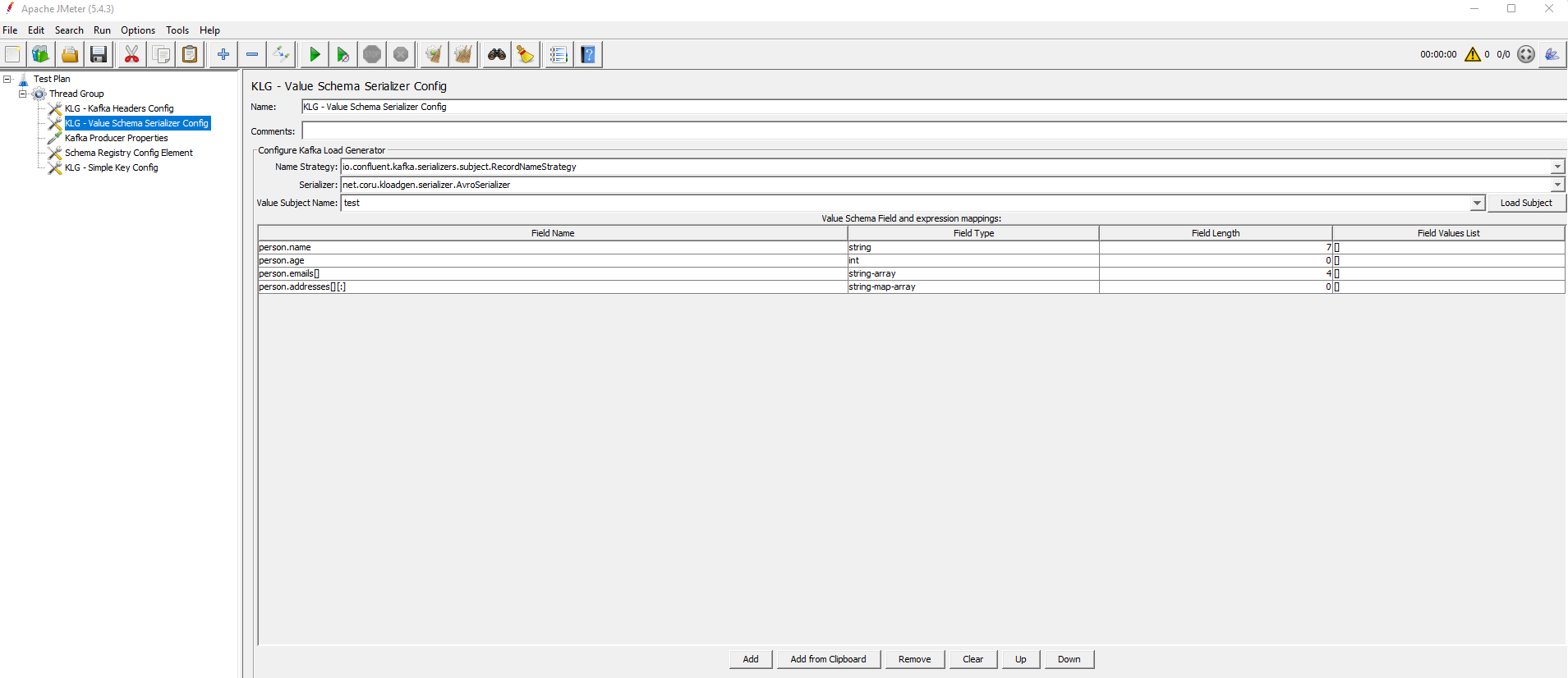Click the person.addresses[][:] cell
Image resolution: width=1568 pixels, height=678 pixels.
pos(552,286)
